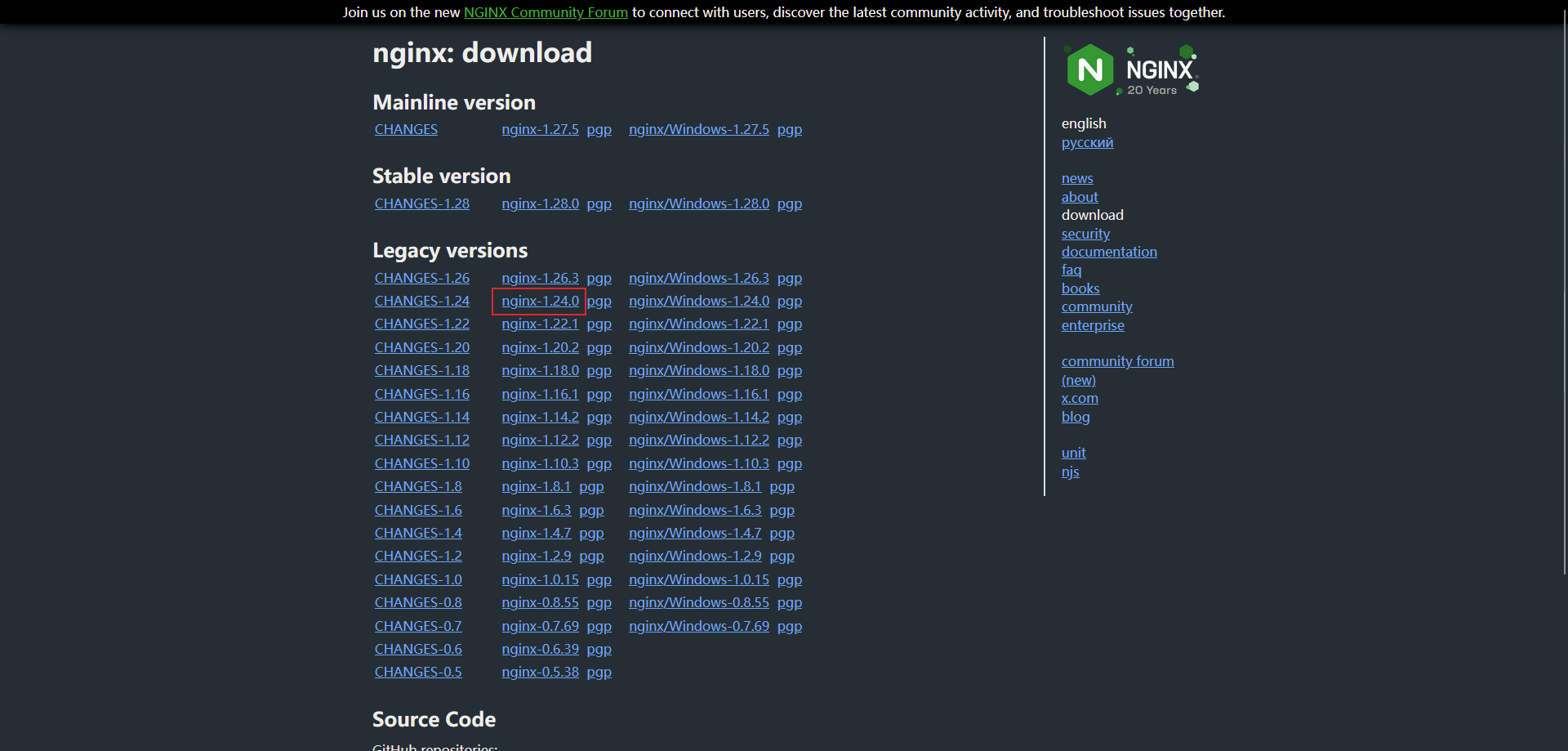Screen dimensions: 1568x751
Task: Open CHANGES-1.24 changelog
Action: 422,301
